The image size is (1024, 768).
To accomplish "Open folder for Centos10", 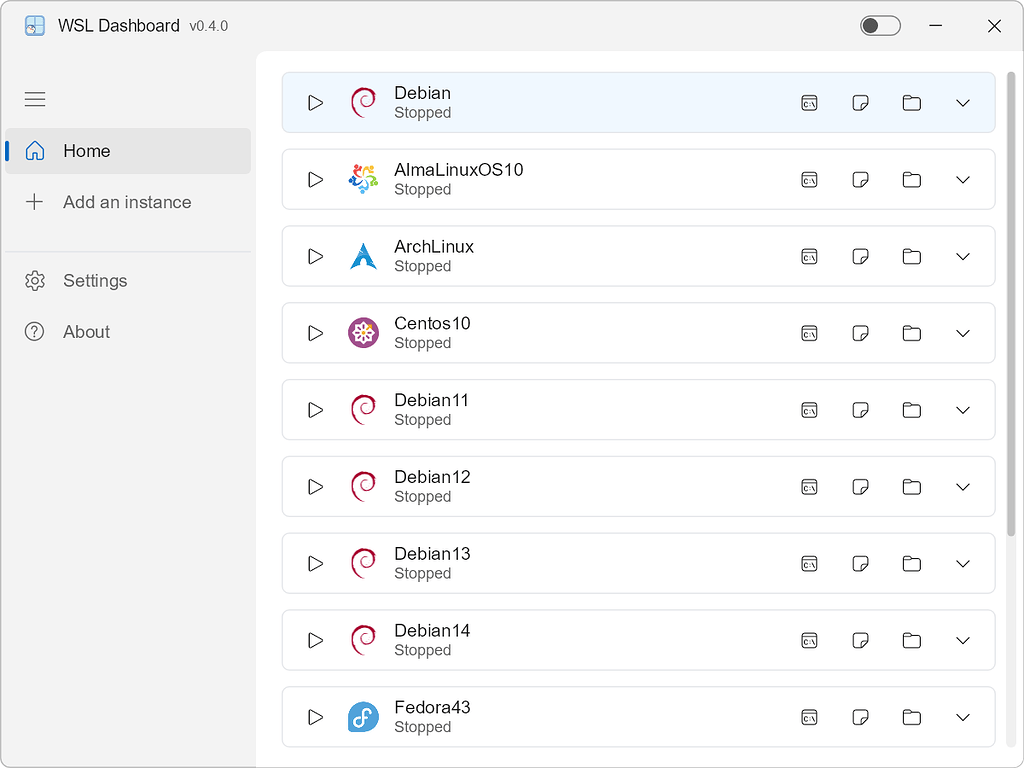I will coord(912,333).
